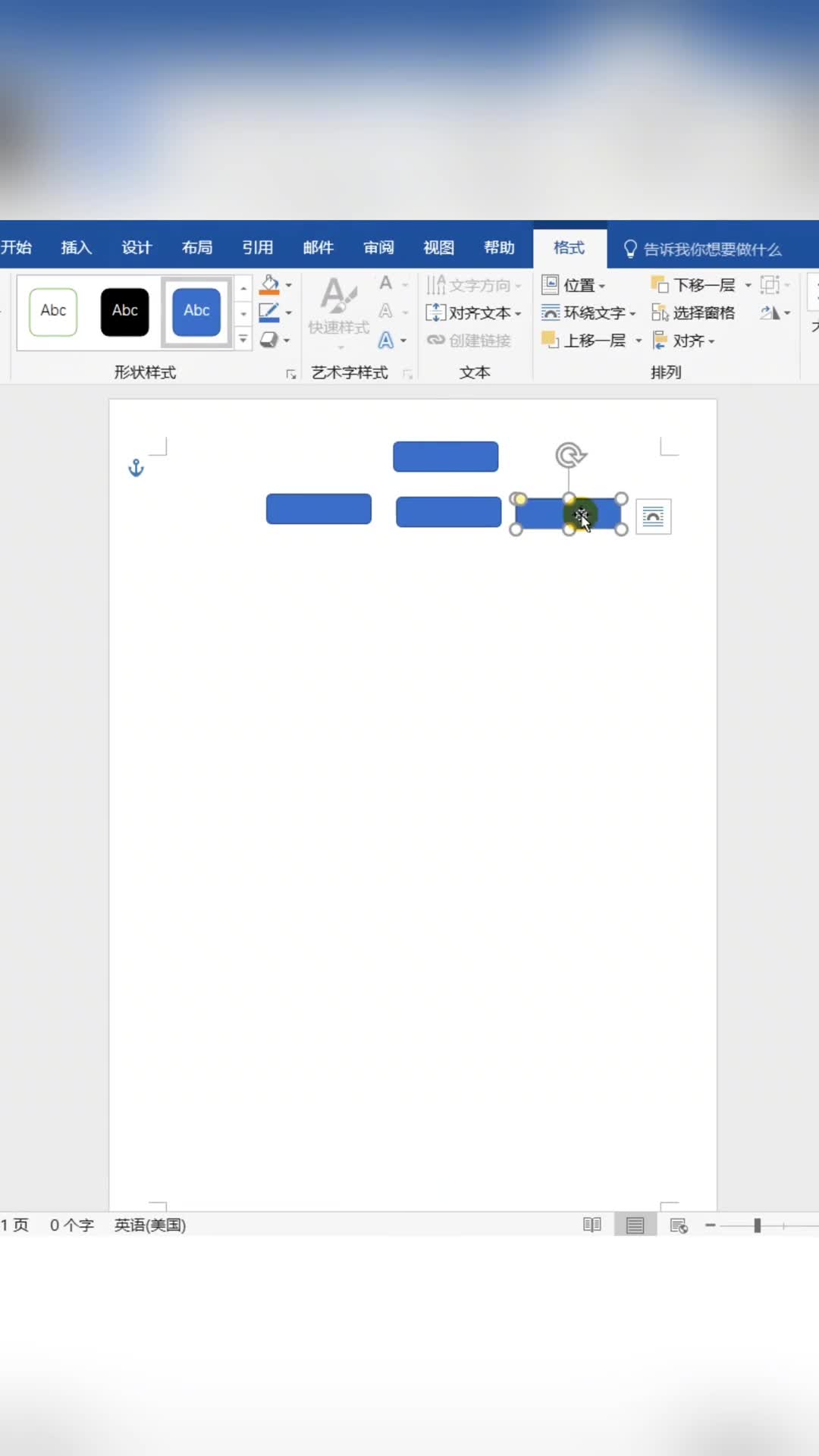Image resolution: width=819 pixels, height=1456 pixels.
Task: Switch to Read Mode view
Action: [x=592, y=1225]
